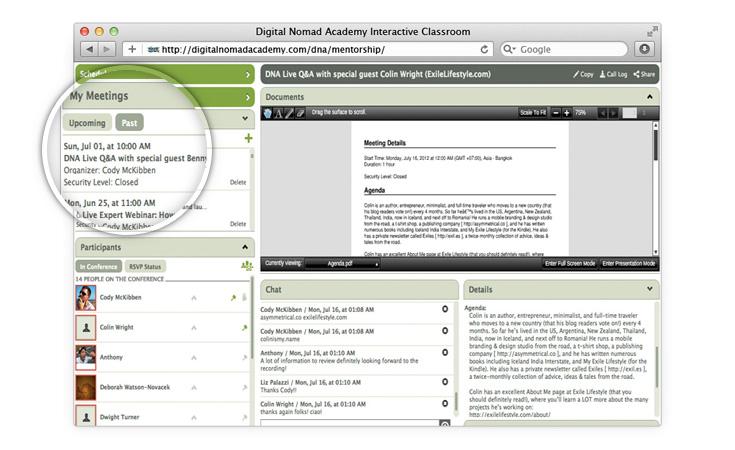Switch to Upcoming meetings tab
This screenshot has width=735, height=450.
click(87, 123)
